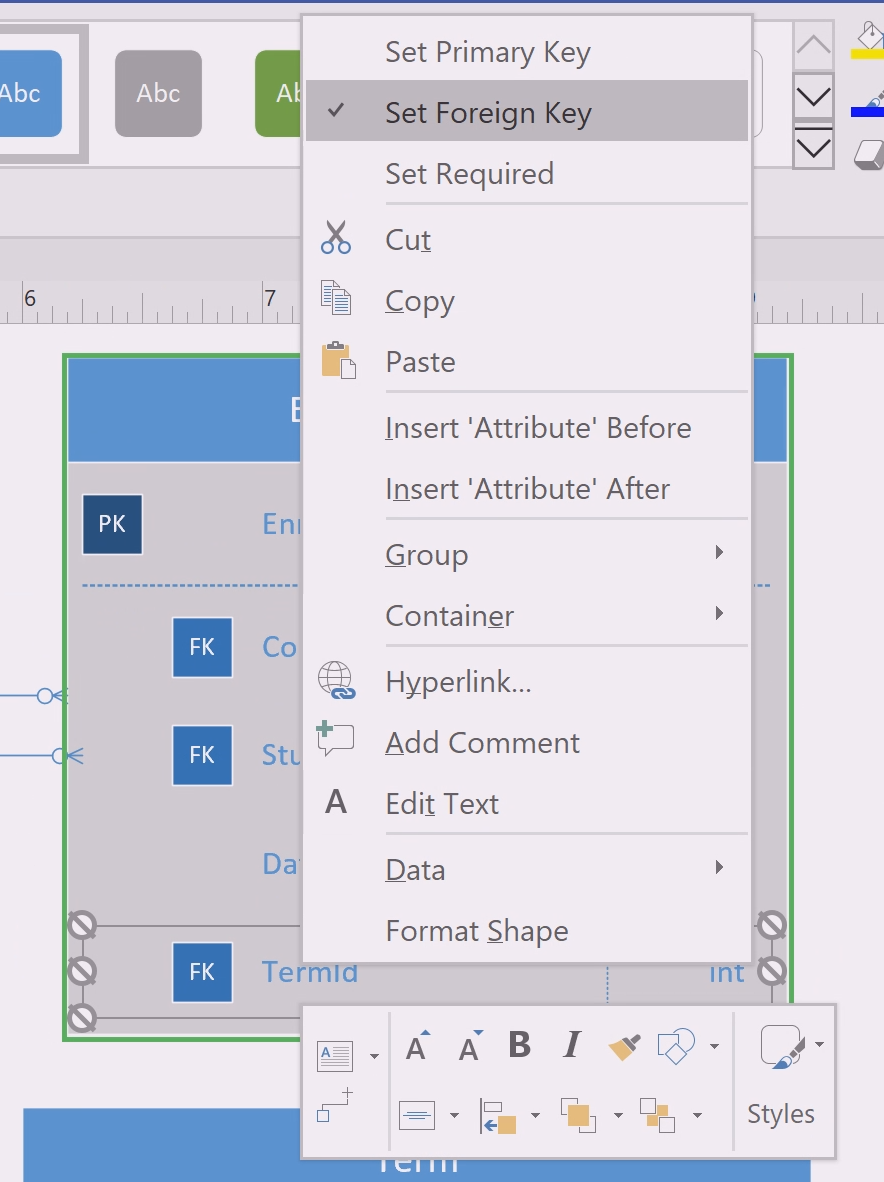Select Insert 'Attribute' After
Image resolution: width=884 pixels, height=1182 pixels.
point(527,488)
